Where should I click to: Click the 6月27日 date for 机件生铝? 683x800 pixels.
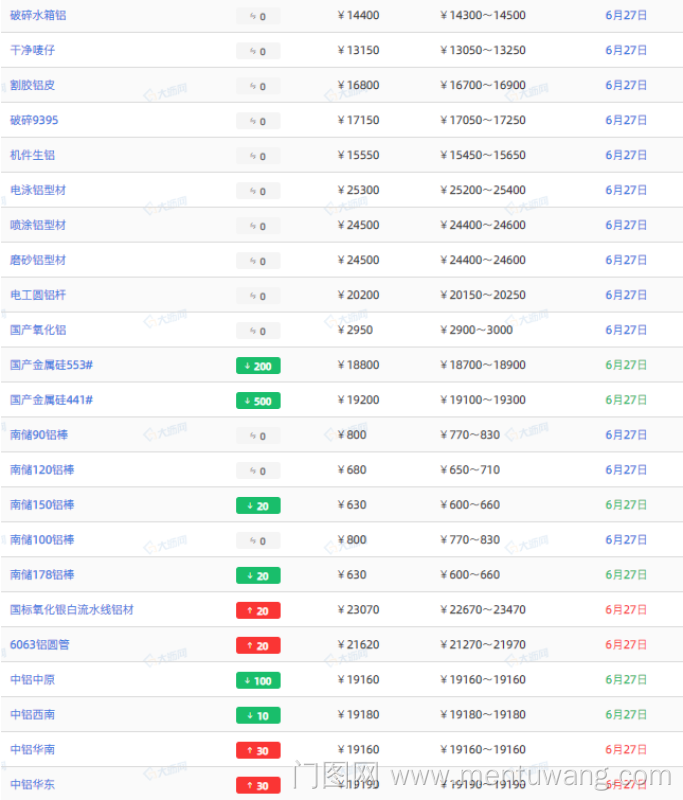(x=626, y=155)
